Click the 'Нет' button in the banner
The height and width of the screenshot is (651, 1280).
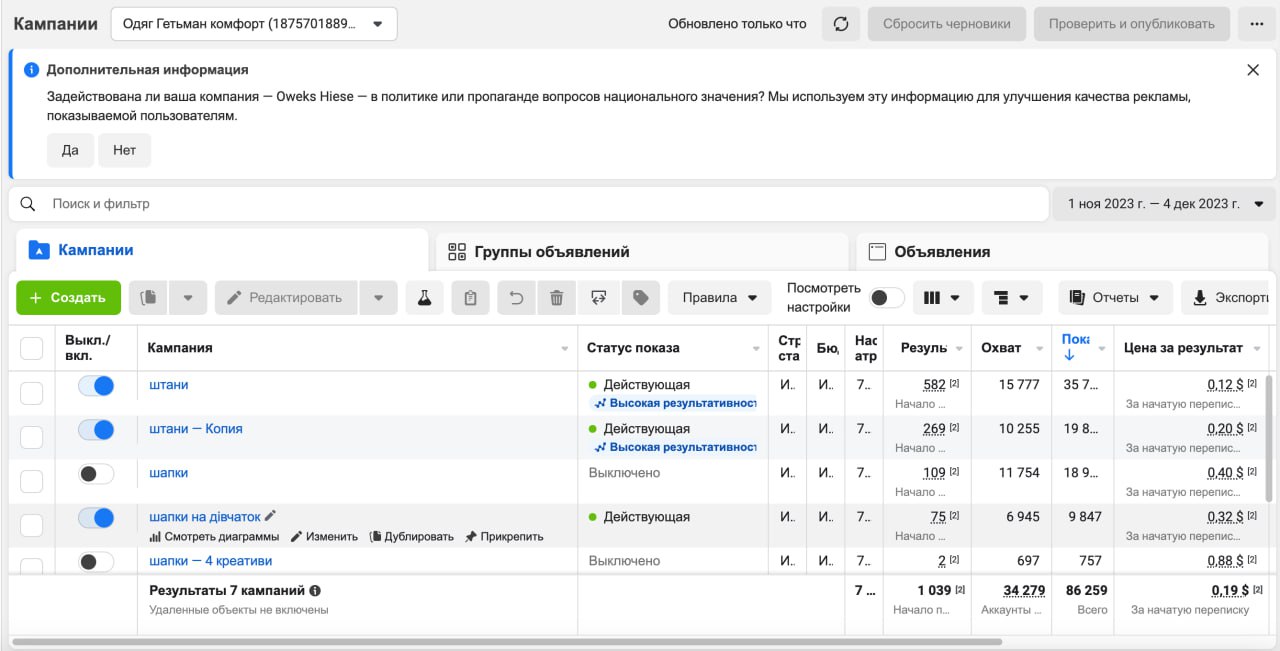(124, 150)
